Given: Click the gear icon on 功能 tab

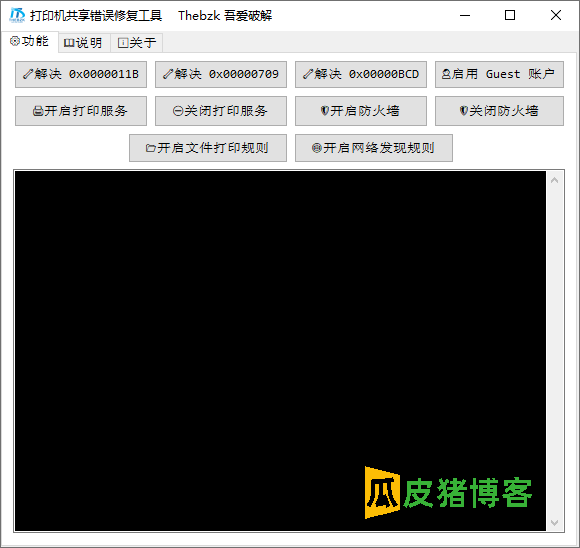Looking at the screenshot, I should (x=15, y=41).
